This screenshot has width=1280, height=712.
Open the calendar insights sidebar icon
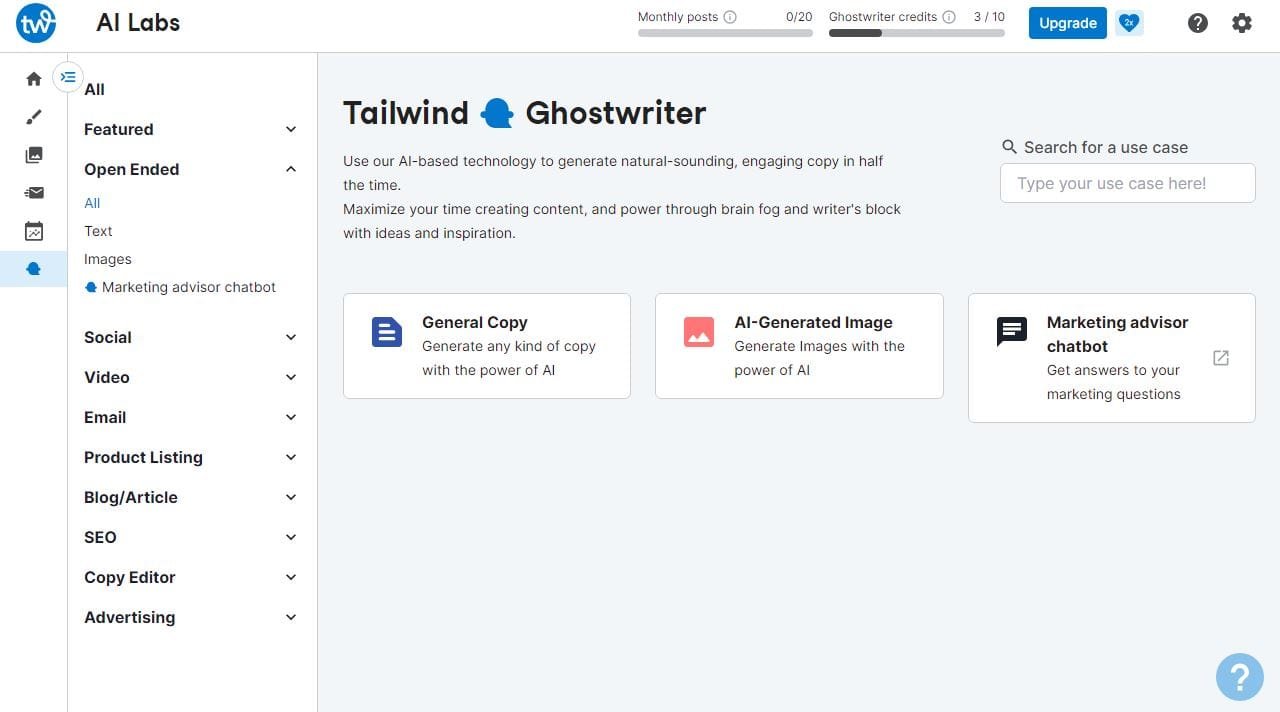click(x=34, y=231)
